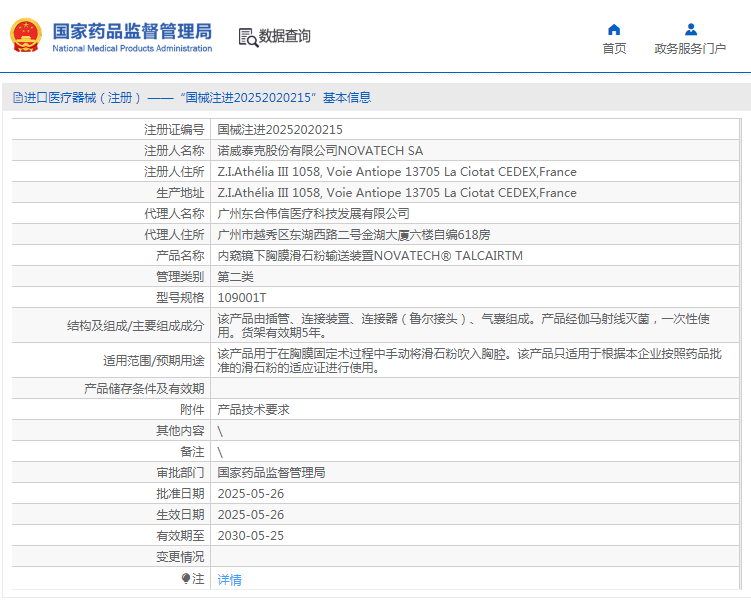
Task: Select model value 109001T
Action: [242, 298]
